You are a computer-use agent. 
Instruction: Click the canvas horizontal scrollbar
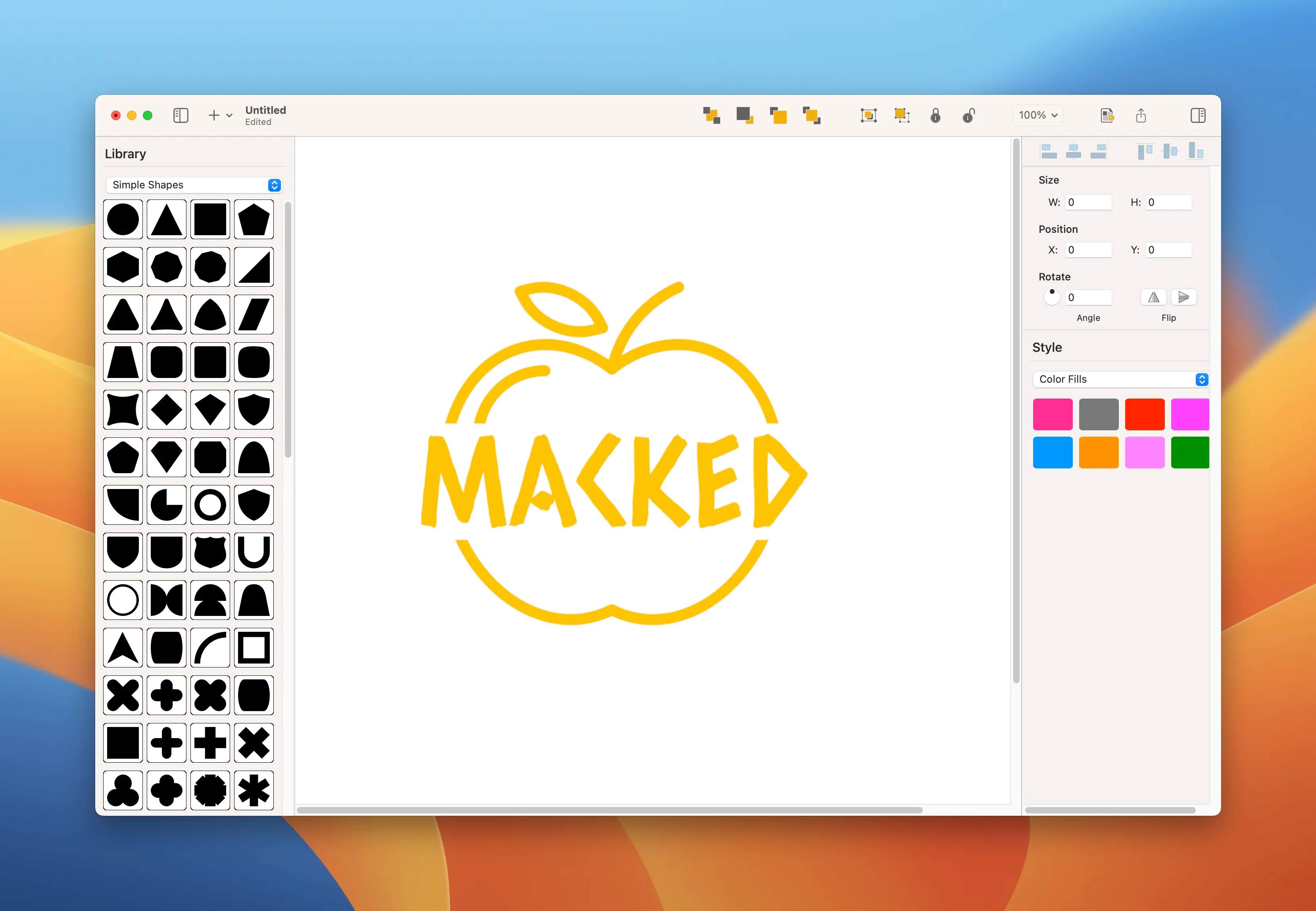(x=610, y=810)
